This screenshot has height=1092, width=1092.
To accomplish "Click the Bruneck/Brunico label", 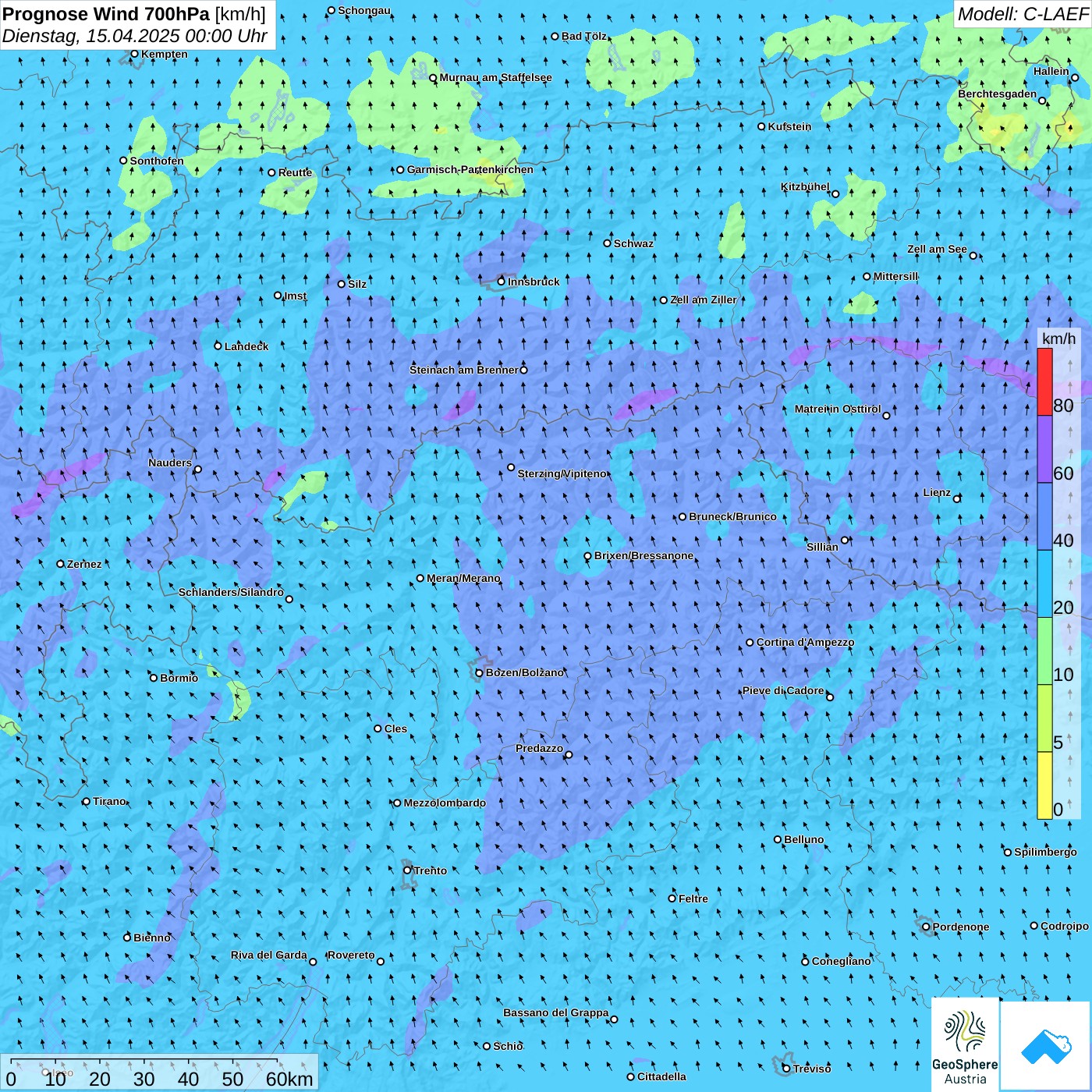I will (732, 516).
